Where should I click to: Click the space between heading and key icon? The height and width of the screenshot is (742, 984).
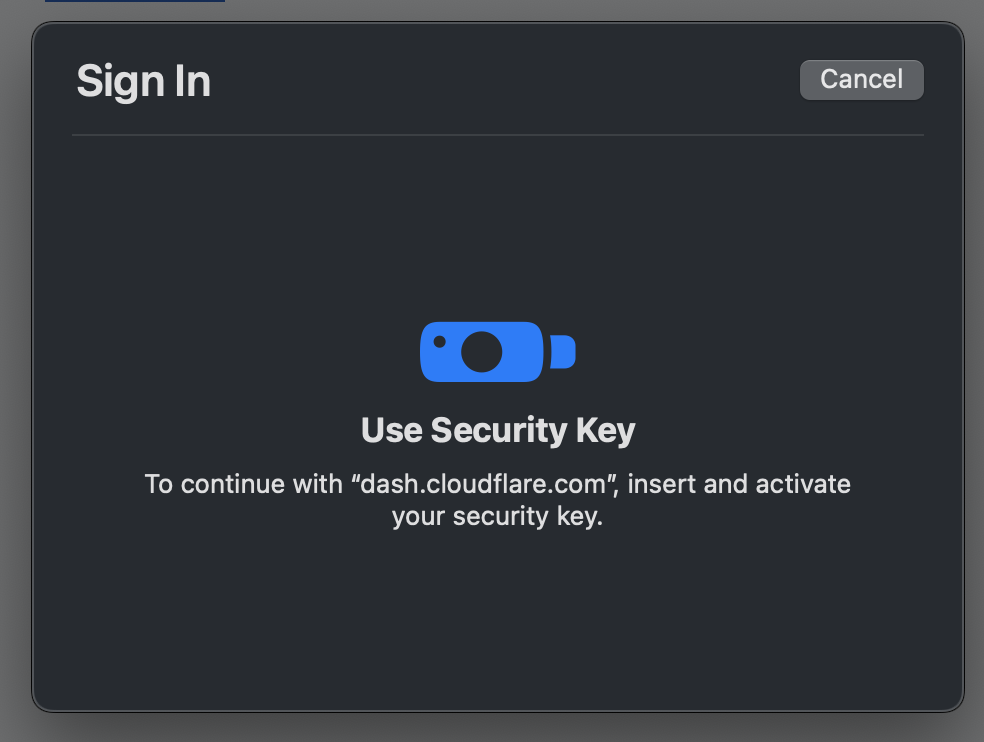[498, 398]
